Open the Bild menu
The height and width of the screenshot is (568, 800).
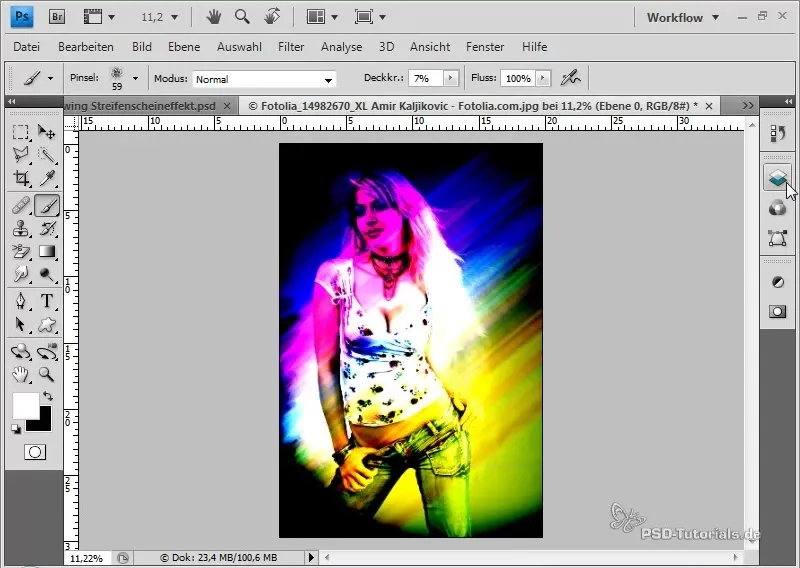tap(141, 47)
